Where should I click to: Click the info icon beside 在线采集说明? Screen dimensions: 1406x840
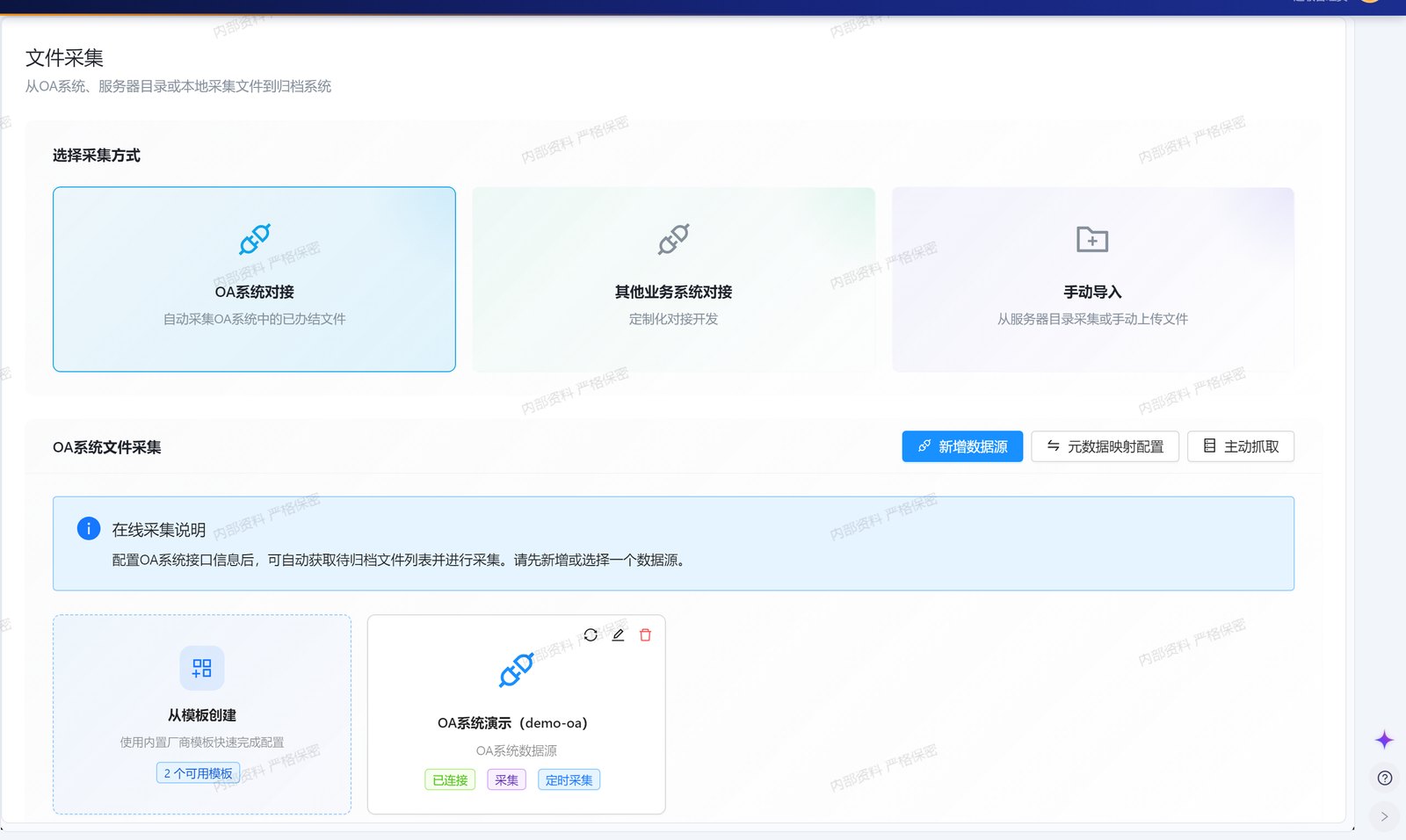click(x=89, y=529)
